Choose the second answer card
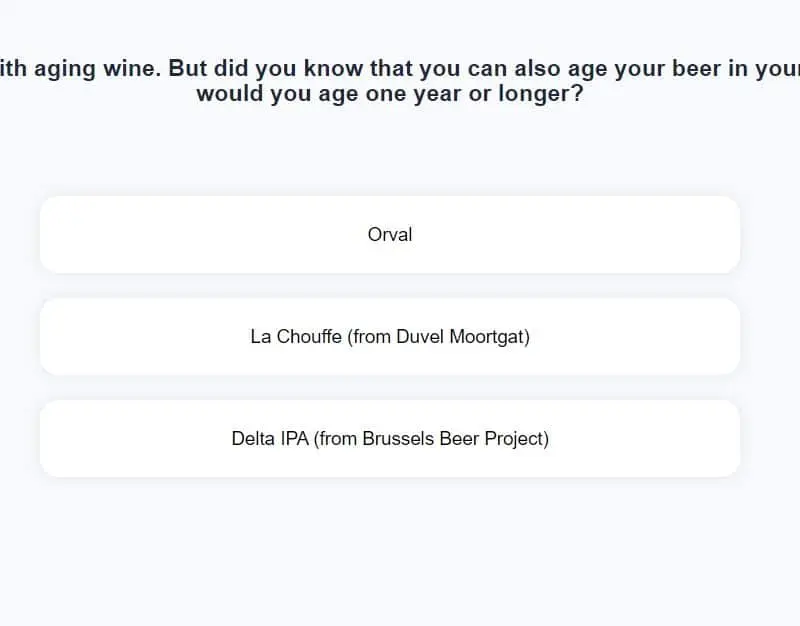This screenshot has width=800, height=626. click(x=390, y=336)
